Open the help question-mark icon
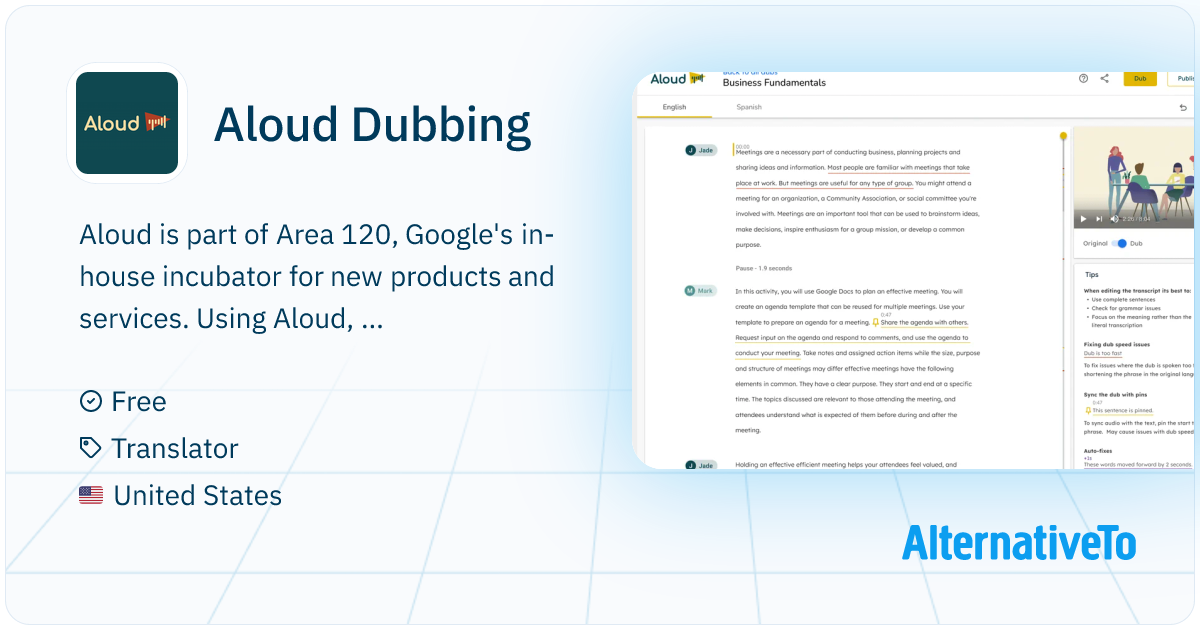The width and height of the screenshot is (1200, 630). coord(1084,79)
